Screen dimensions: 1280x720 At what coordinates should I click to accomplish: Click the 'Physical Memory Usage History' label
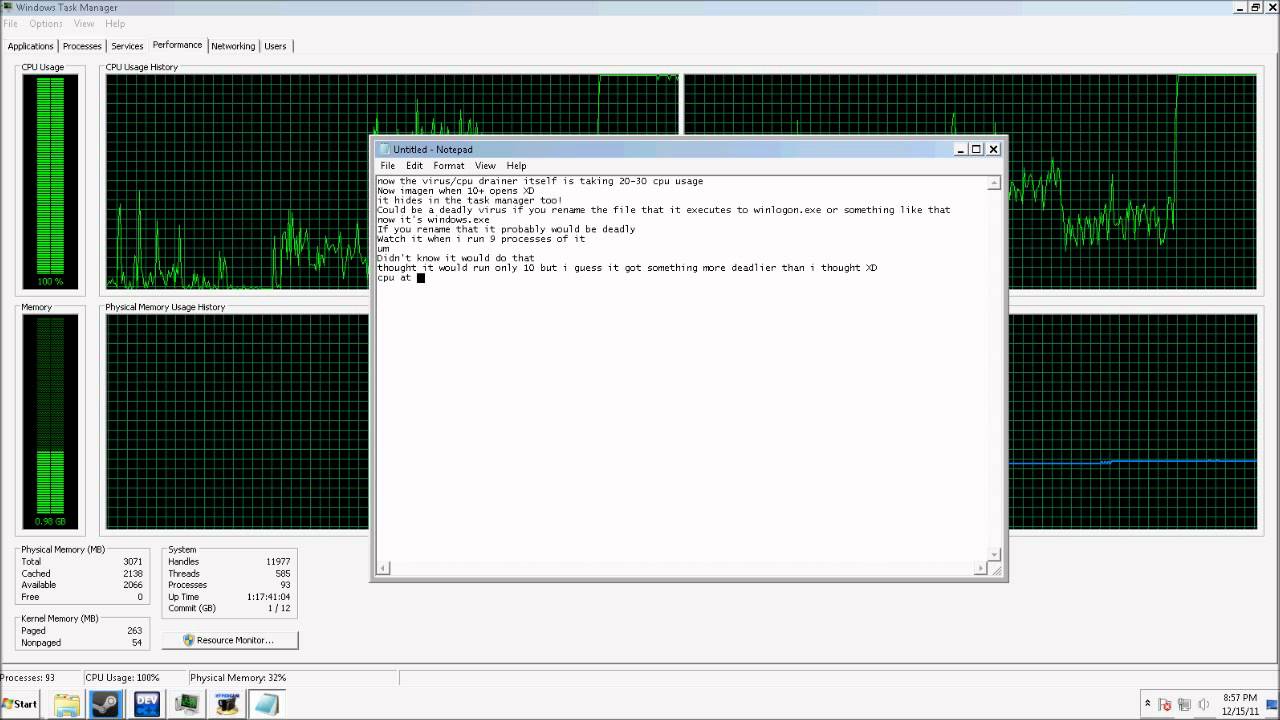(x=165, y=307)
